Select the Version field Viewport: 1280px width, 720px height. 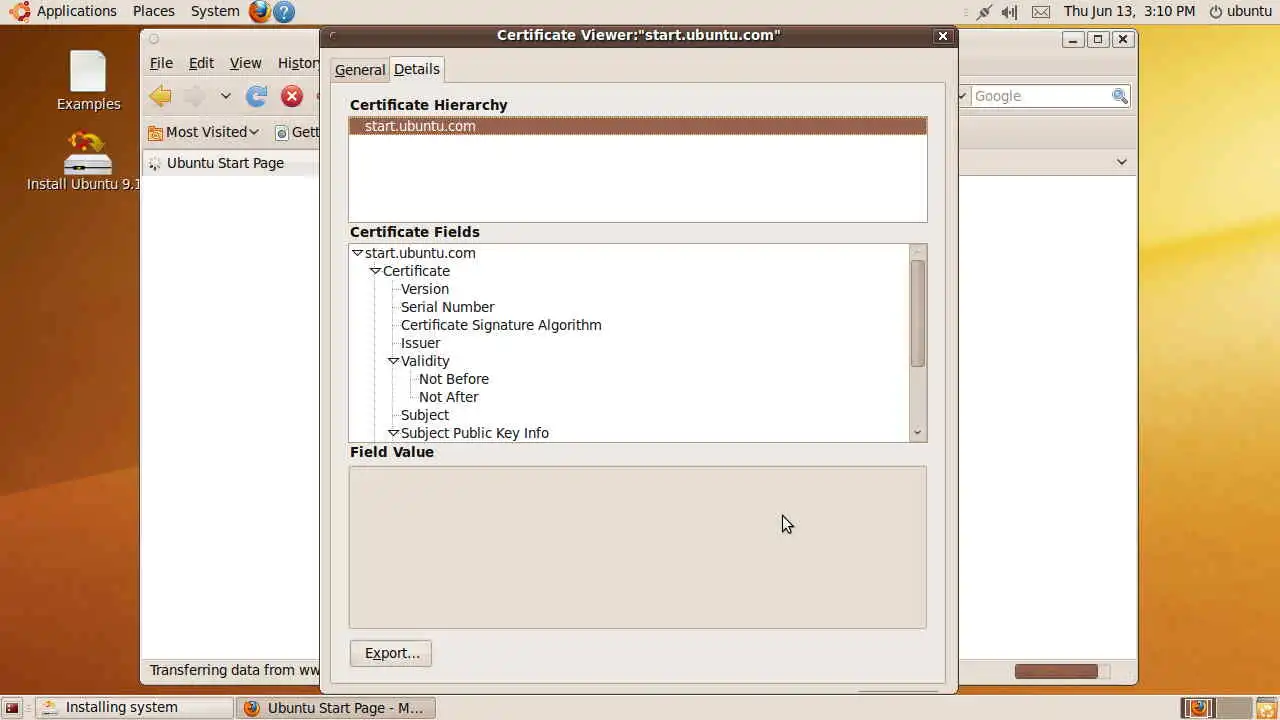(425, 289)
